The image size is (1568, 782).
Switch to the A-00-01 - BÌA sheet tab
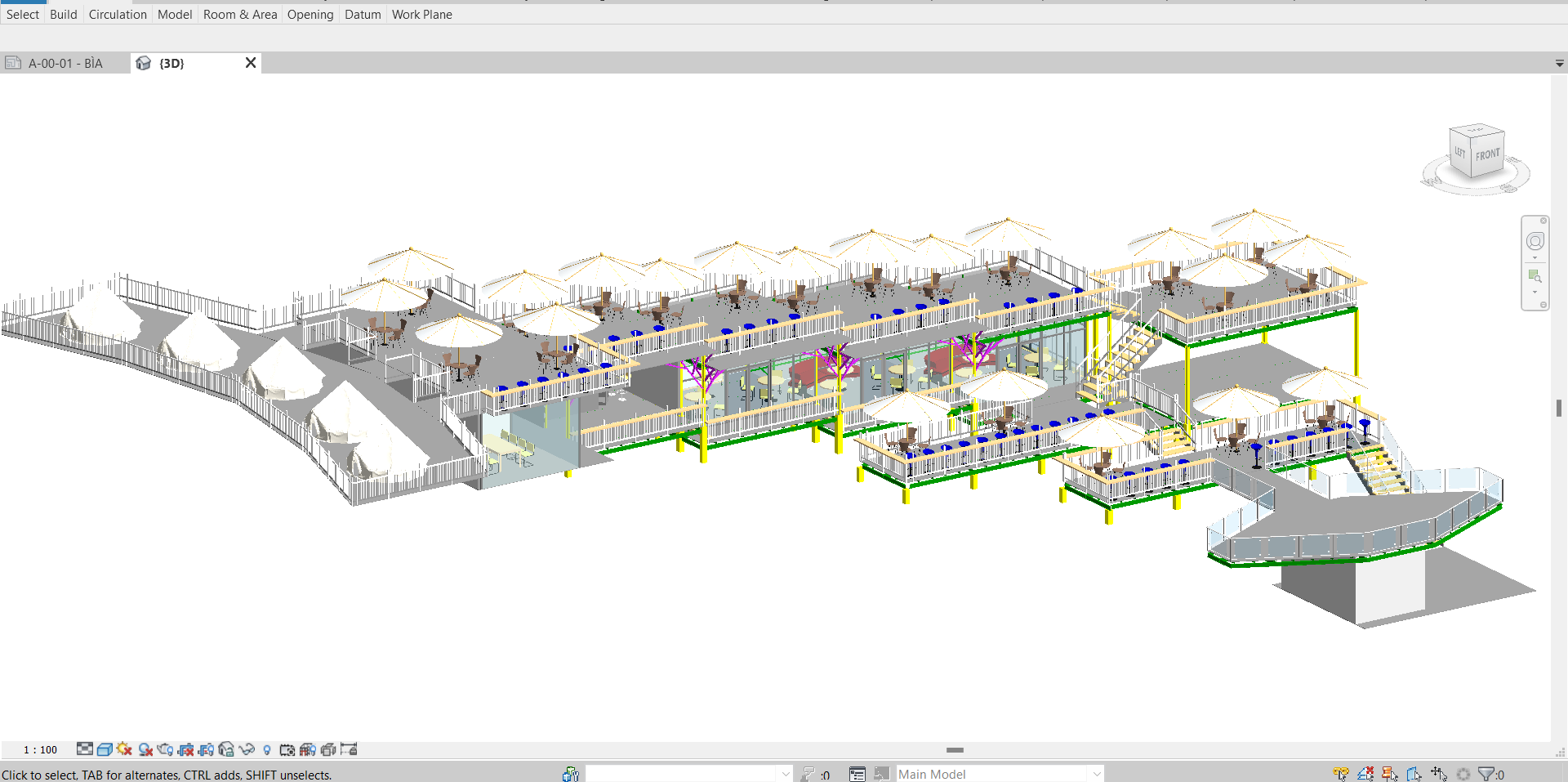65,63
